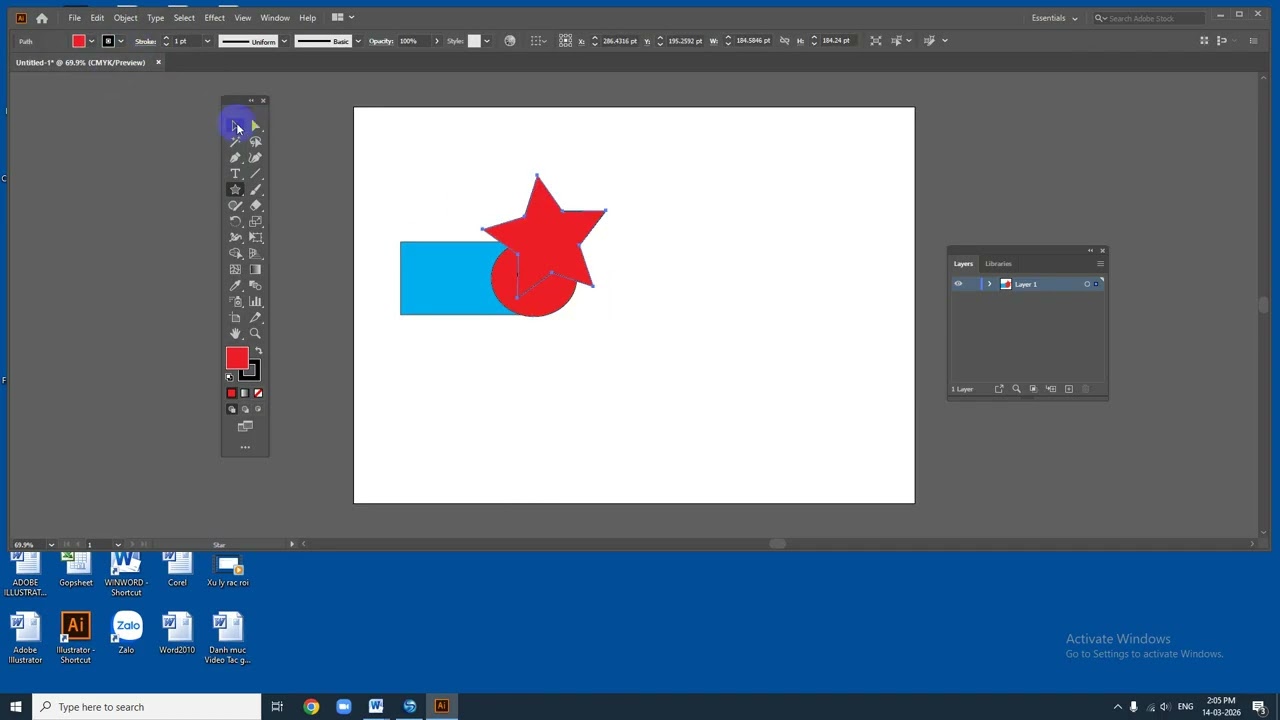
Task: Select the Direct Selection tool
Action: click(x=255, y=126)
